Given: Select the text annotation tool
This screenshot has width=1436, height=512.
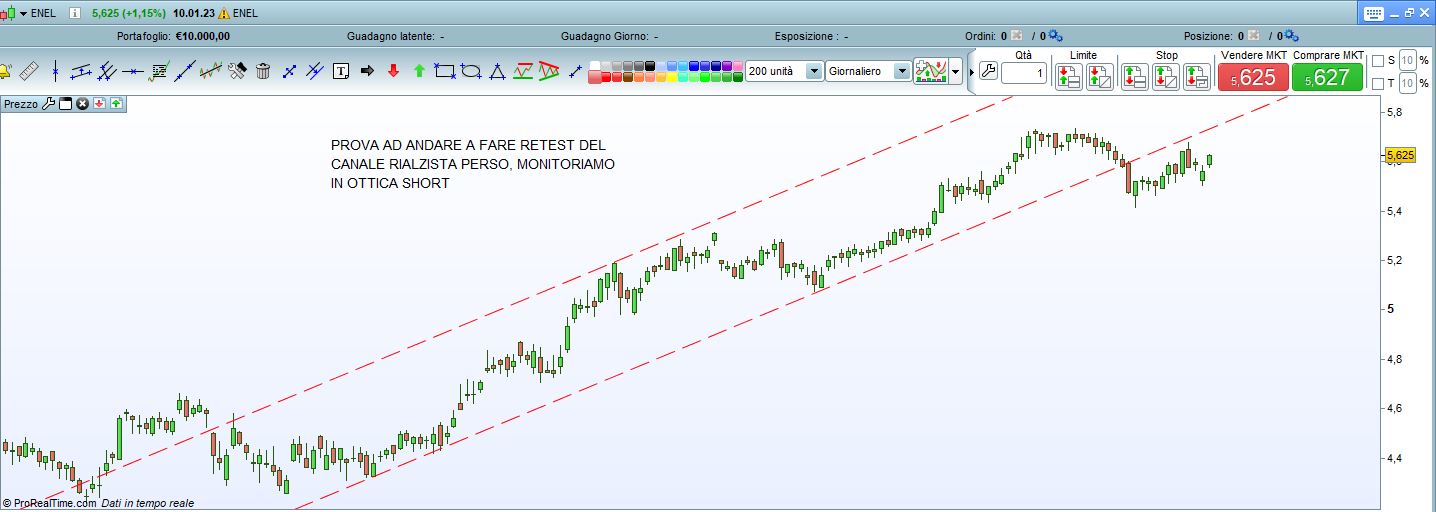Looking at the screenshot, I should point(341,71).
